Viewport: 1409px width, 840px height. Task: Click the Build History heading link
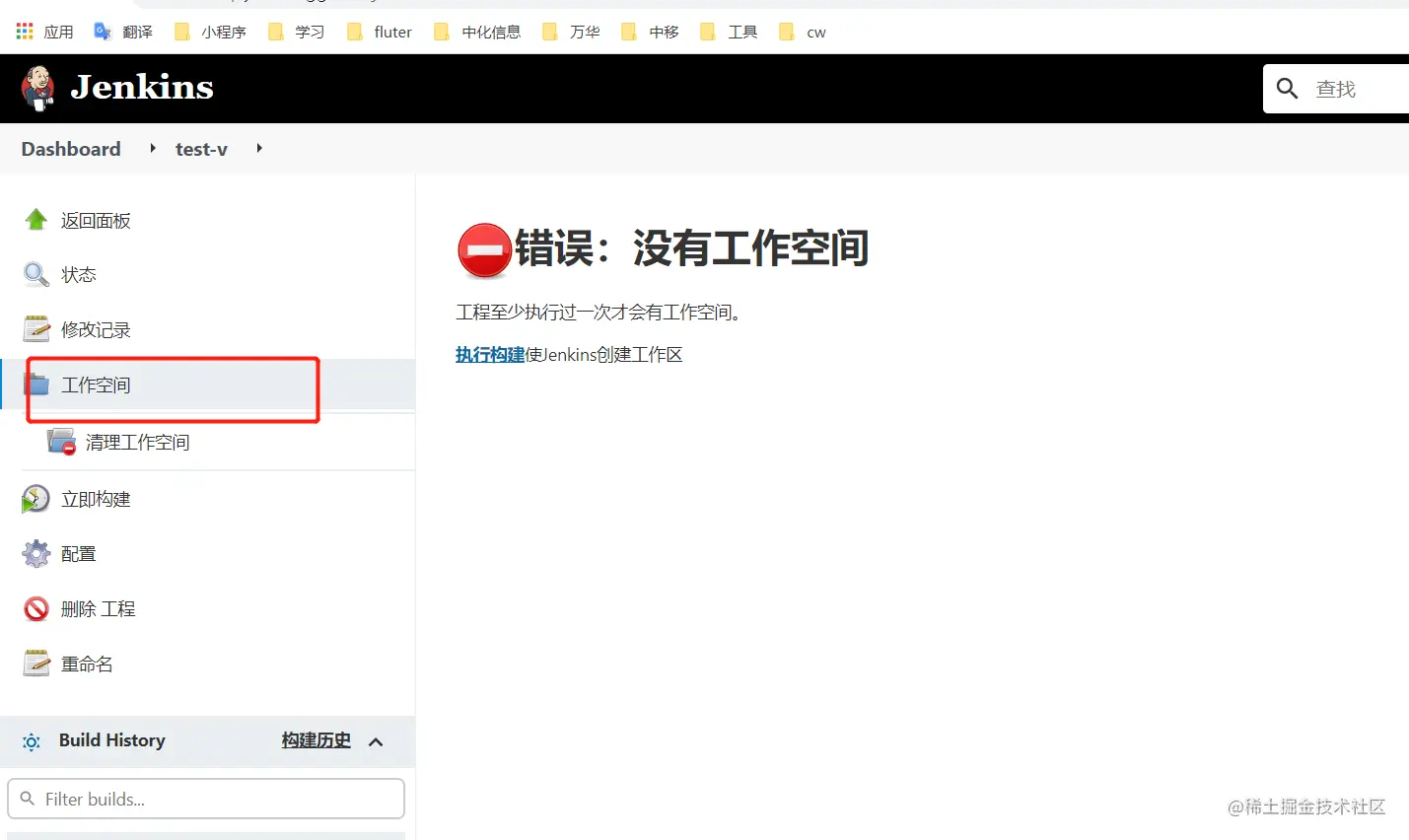tap(112, 740)
